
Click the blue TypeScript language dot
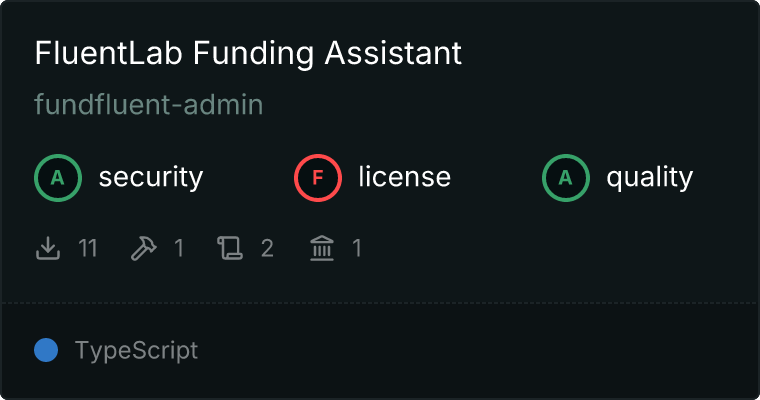click(45, 350)
